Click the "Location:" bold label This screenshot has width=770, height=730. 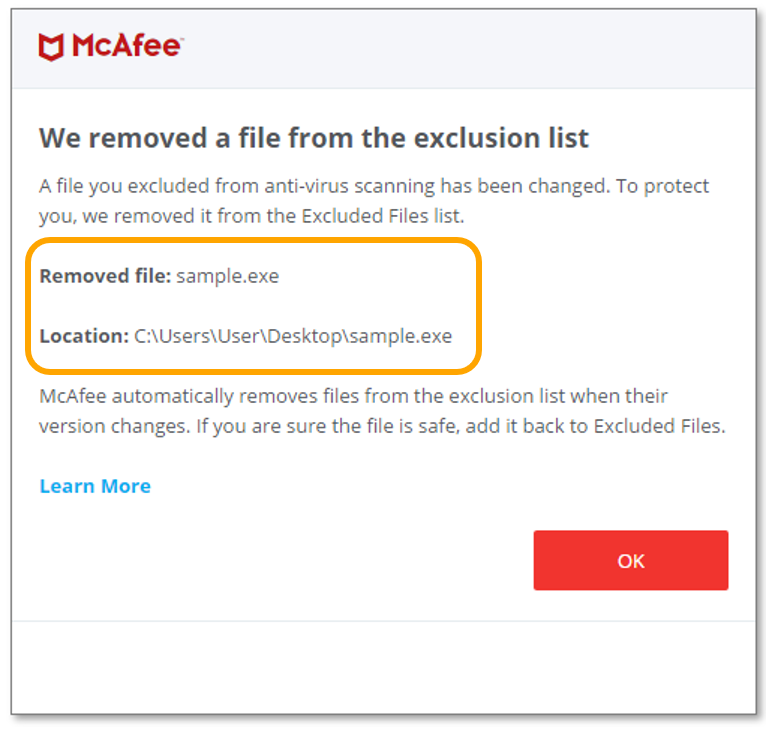pos(84,336)
